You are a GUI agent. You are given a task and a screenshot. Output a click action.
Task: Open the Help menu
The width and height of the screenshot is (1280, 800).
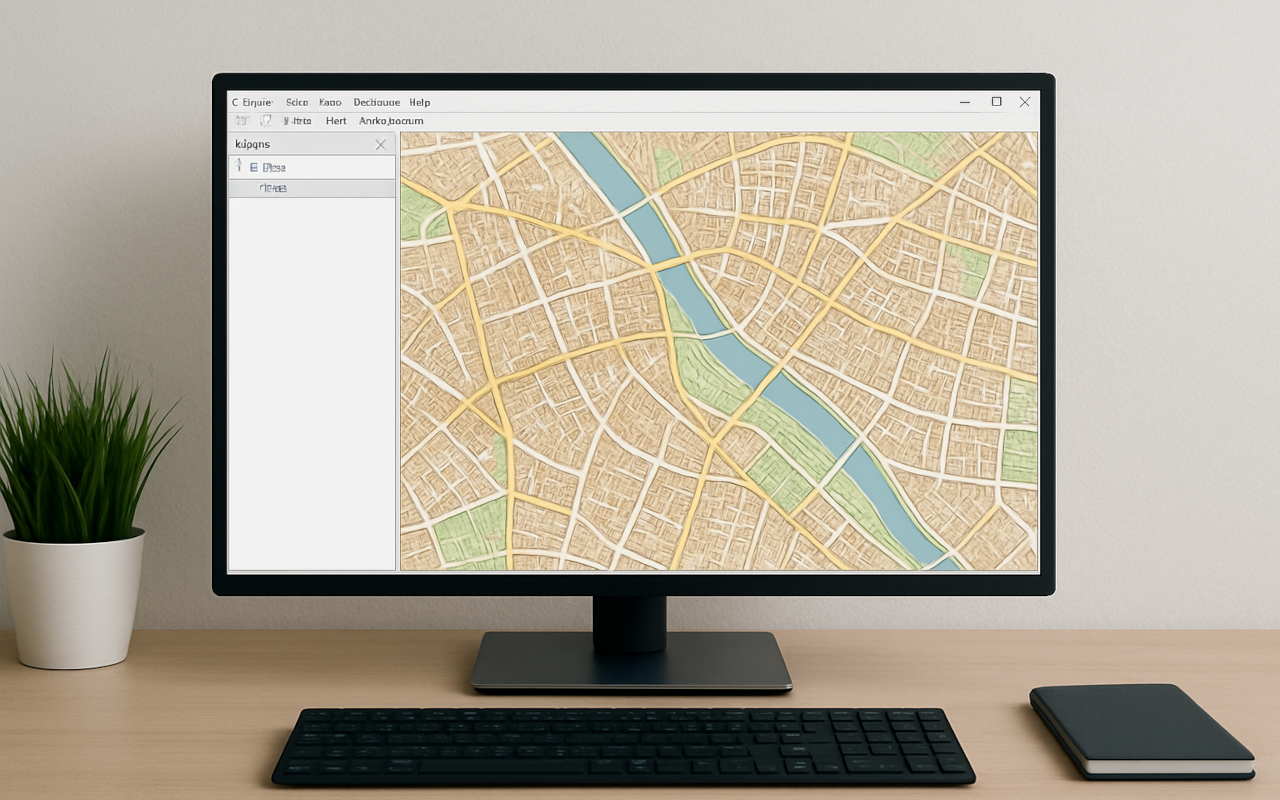(x=419, y=102)
